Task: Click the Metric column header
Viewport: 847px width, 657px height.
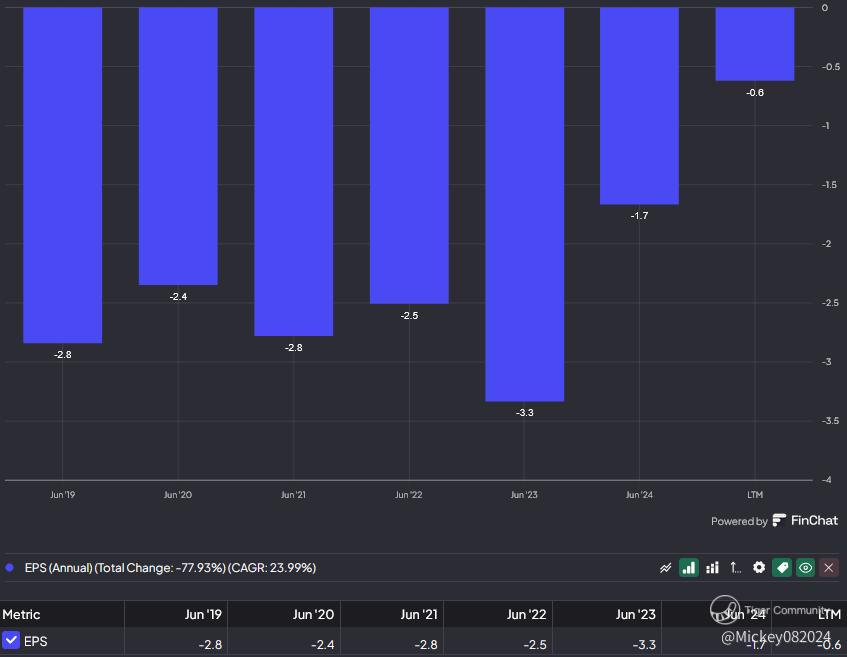Action: 21,614
